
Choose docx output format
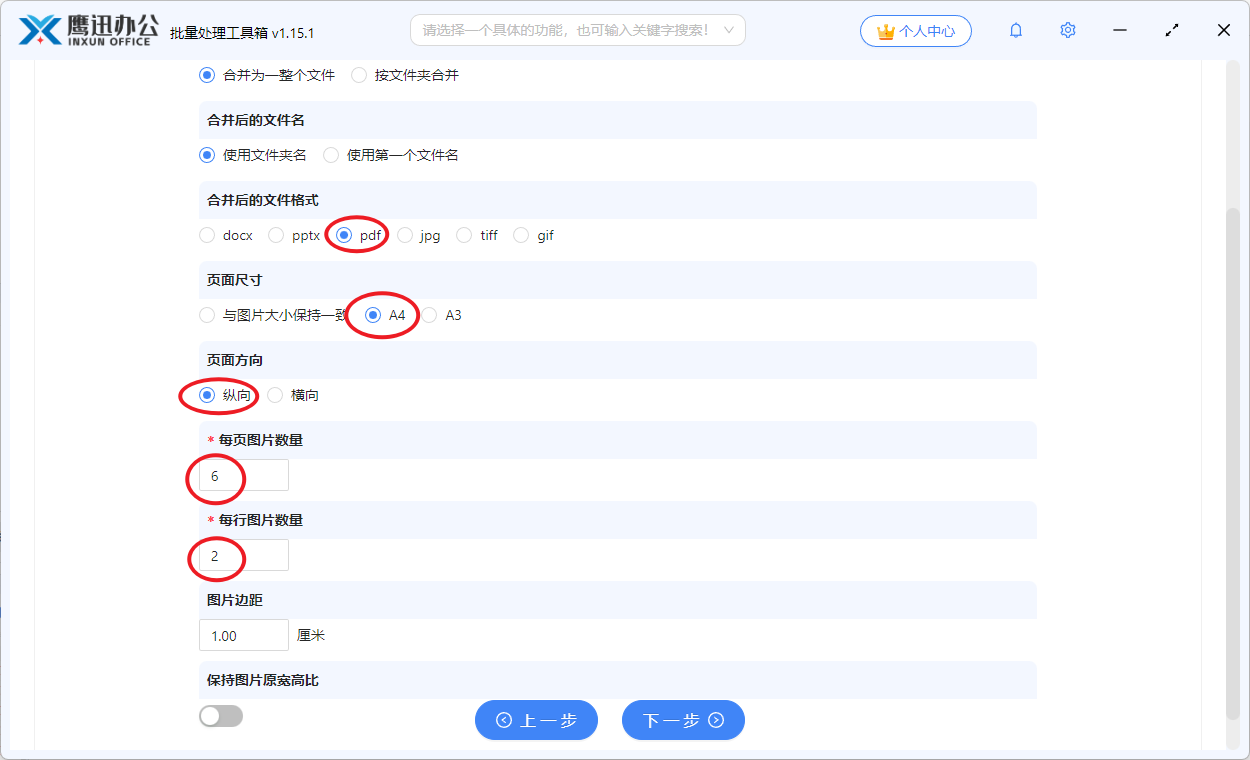pos(226,235)
